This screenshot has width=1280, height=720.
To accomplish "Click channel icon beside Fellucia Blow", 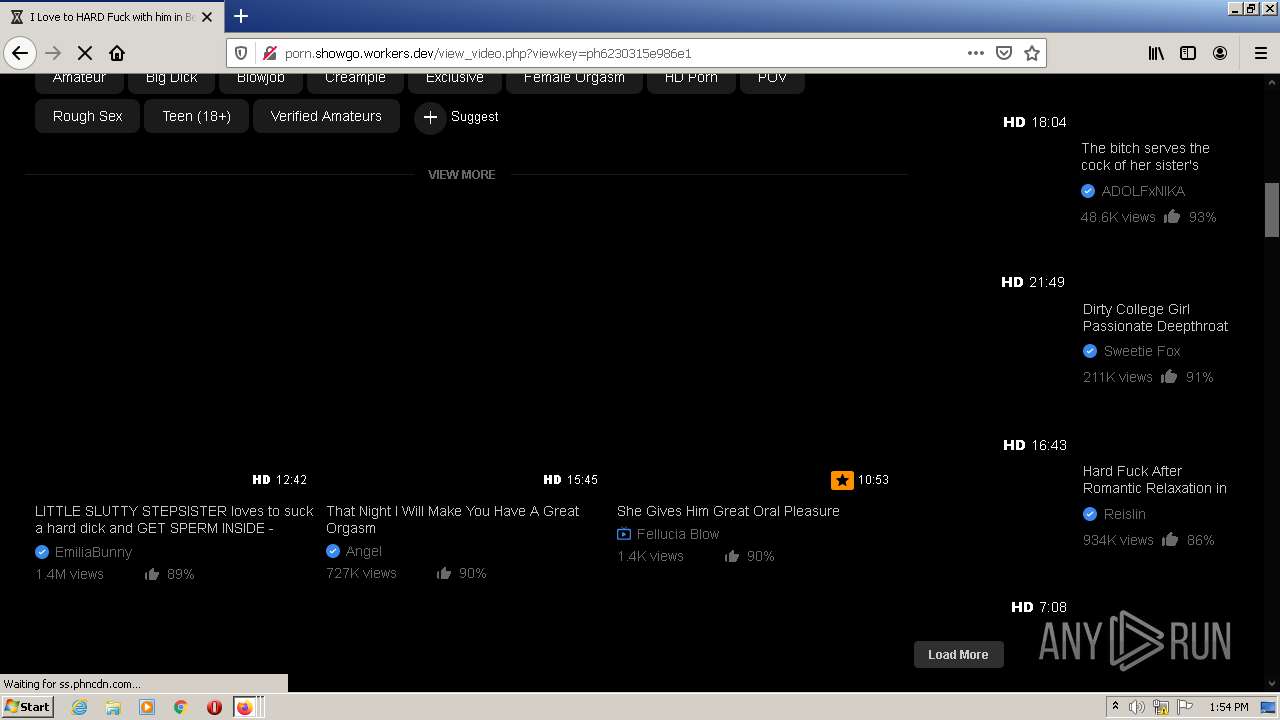I will 624,534.
